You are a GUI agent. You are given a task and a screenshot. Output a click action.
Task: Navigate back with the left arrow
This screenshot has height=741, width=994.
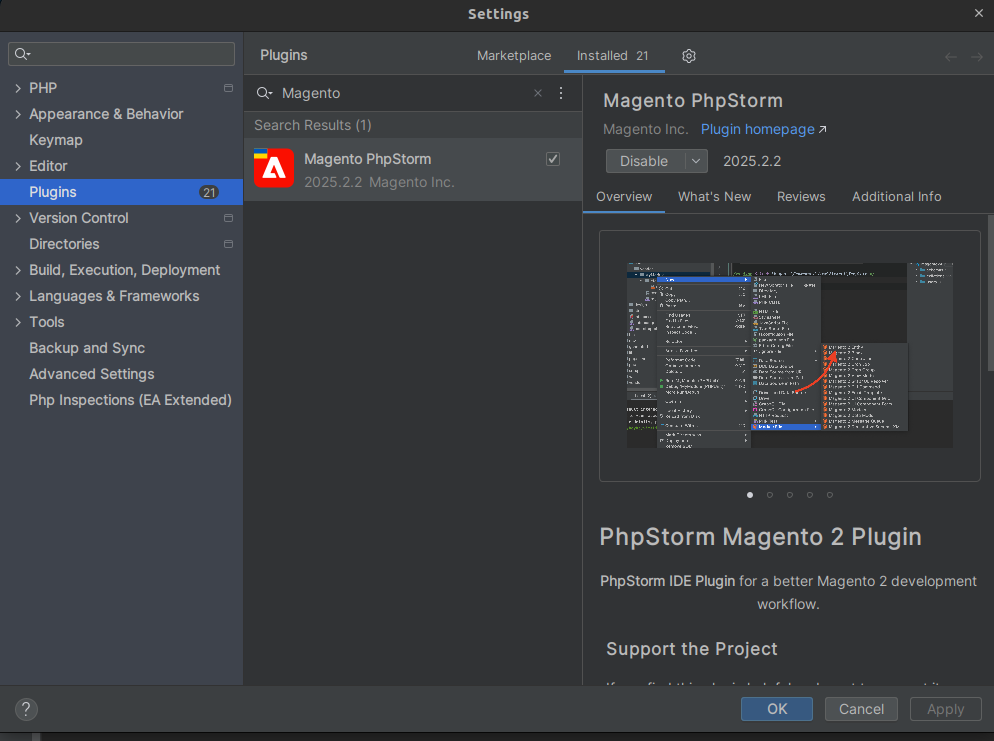(x=951, y=57)
